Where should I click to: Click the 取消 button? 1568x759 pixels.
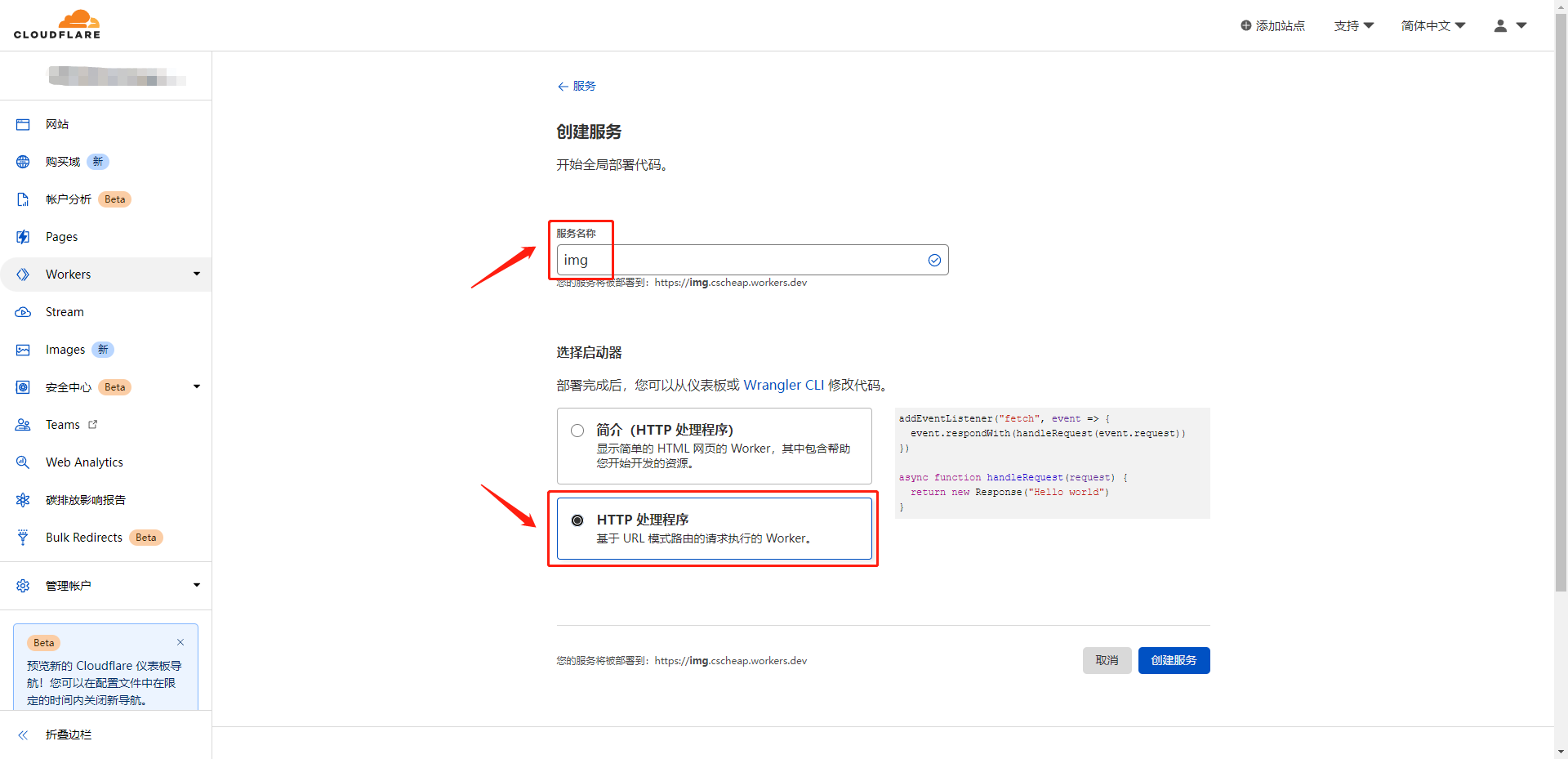coord(1107,660)
